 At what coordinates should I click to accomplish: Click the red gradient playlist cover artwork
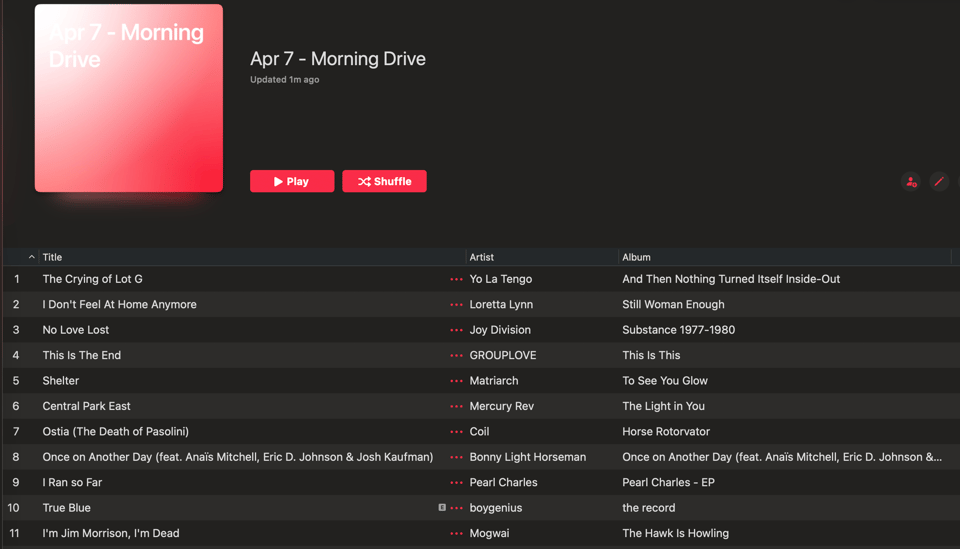pyautogui.click(x=129, y=98)
